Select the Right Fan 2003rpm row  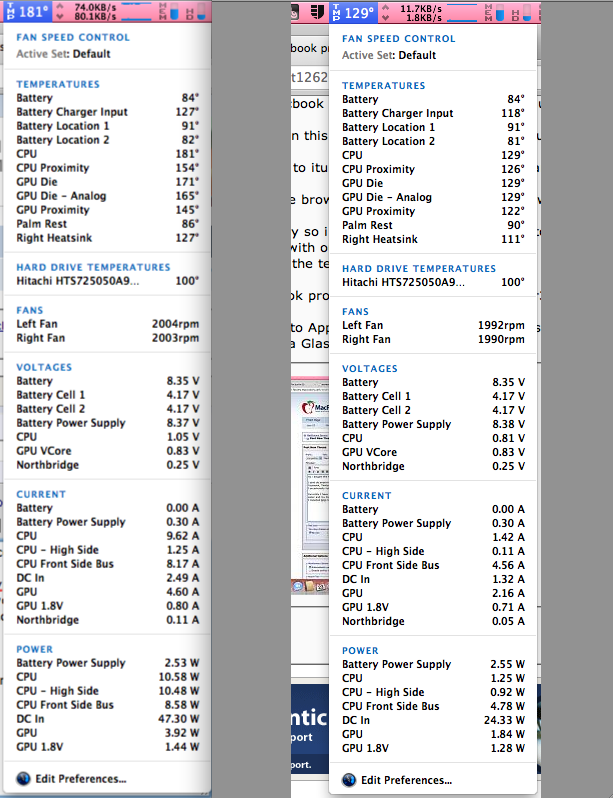(x=107, y=338)
